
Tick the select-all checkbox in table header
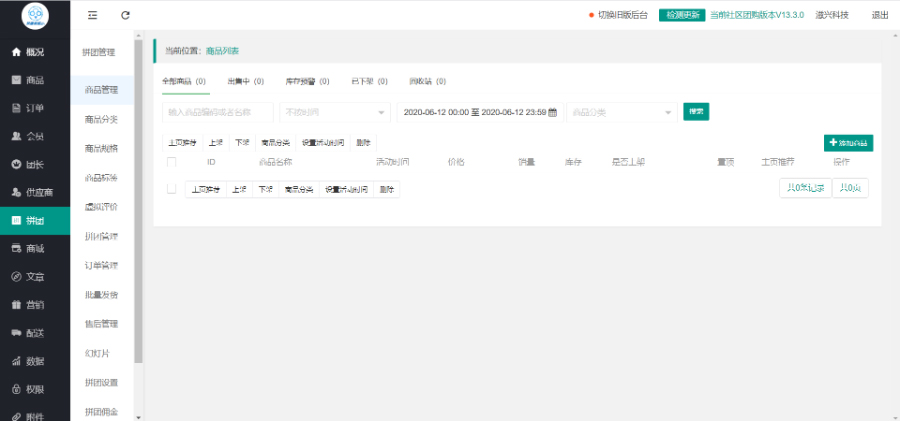pyautogui.click(x=172, y=162)
